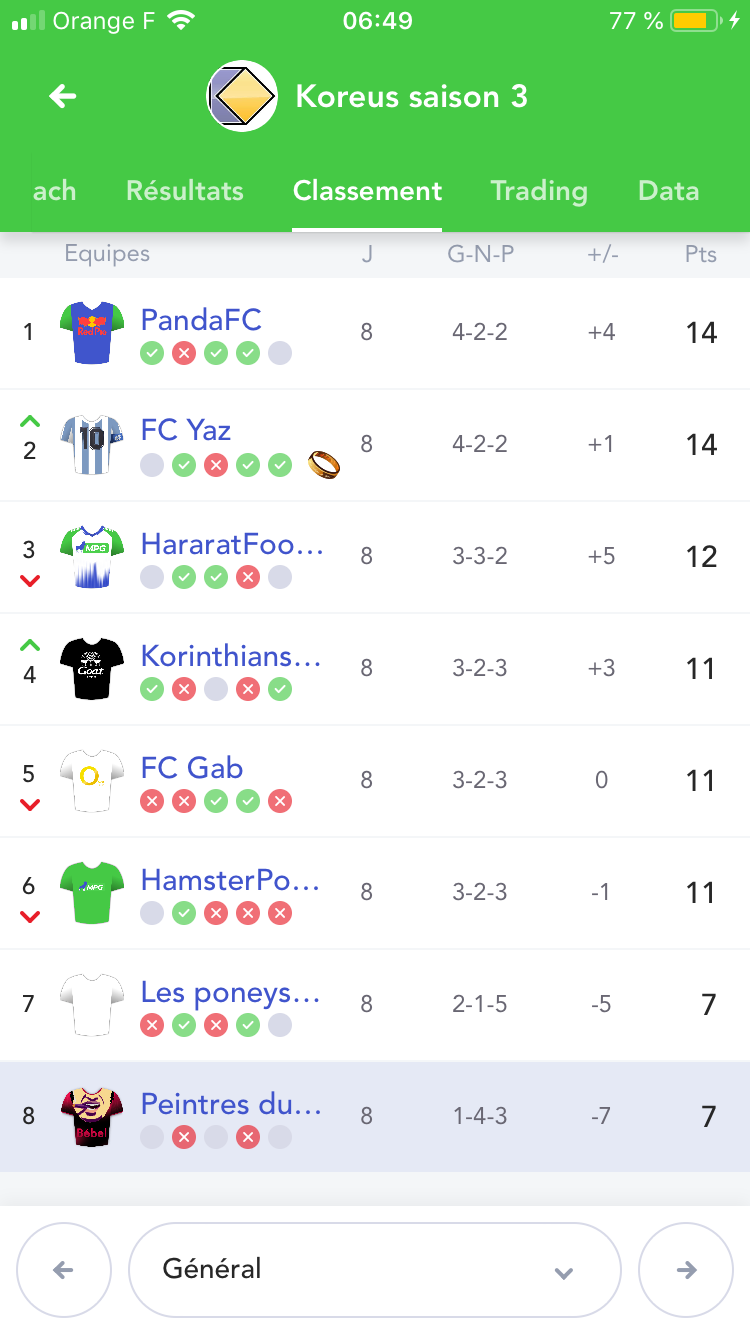Go to the previous ranking with left arrow
Image resolution: width=750 pixels, height=1334 pixels.
point(63,1269)
